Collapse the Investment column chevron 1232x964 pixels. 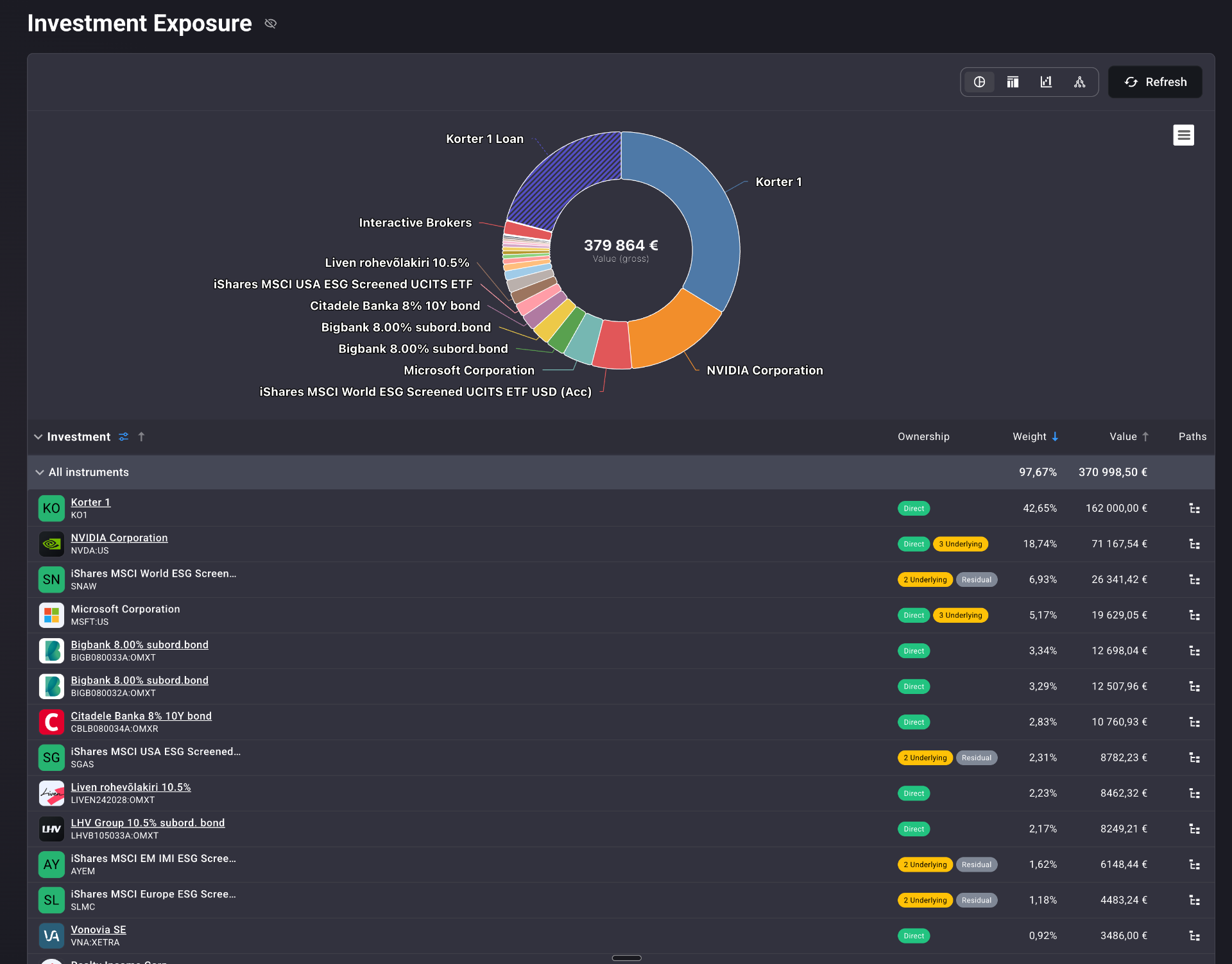(38, 437)
